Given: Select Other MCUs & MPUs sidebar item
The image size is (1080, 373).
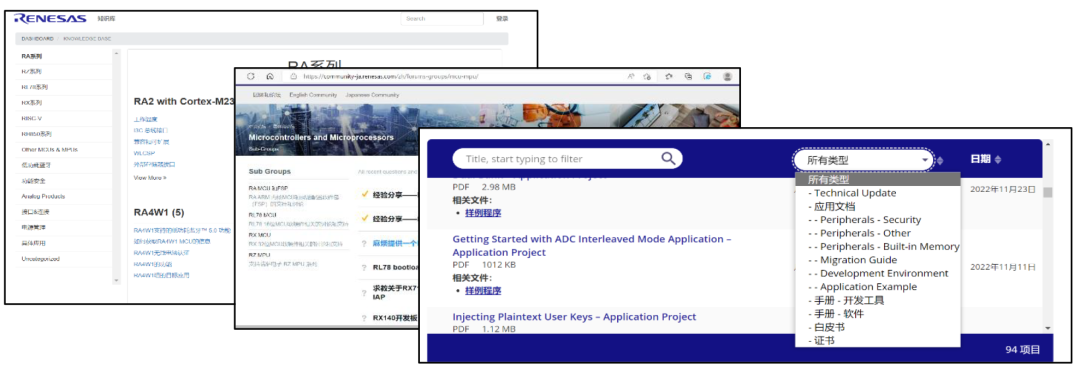Looking at the screenshot, I should pyautogui.click(x=50, y=149).
